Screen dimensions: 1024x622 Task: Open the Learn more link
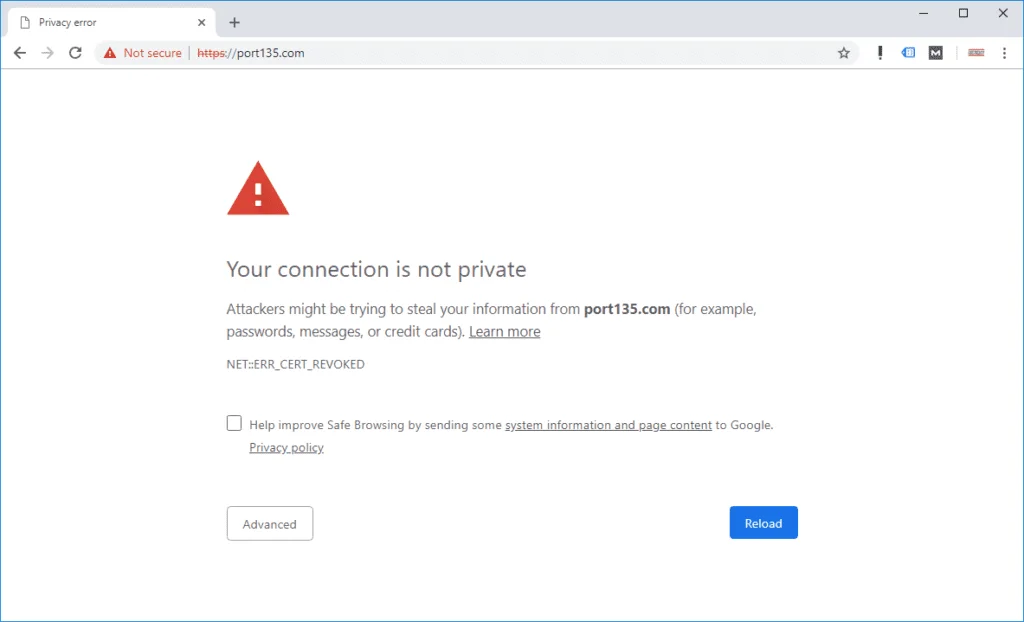pos(504,332)
